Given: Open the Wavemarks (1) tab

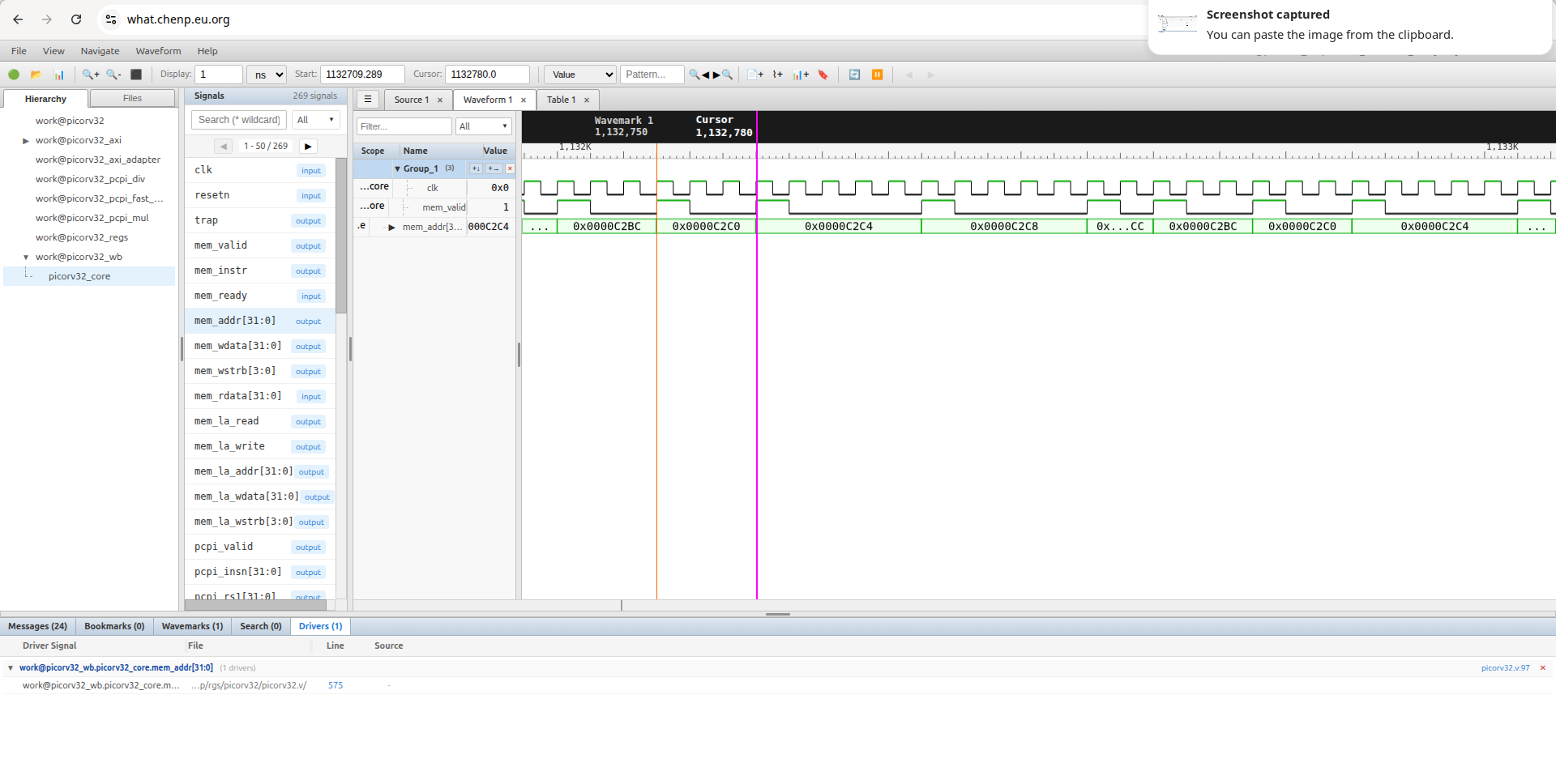Looking at the screenshot, I should 192,626.
